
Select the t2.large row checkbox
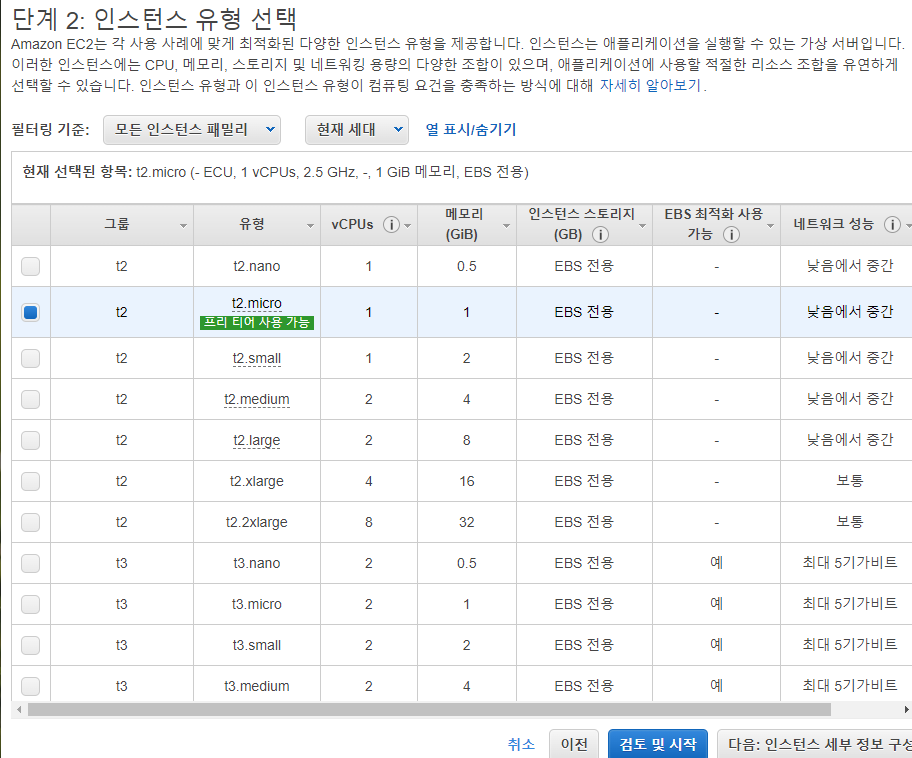click(30, 440)
